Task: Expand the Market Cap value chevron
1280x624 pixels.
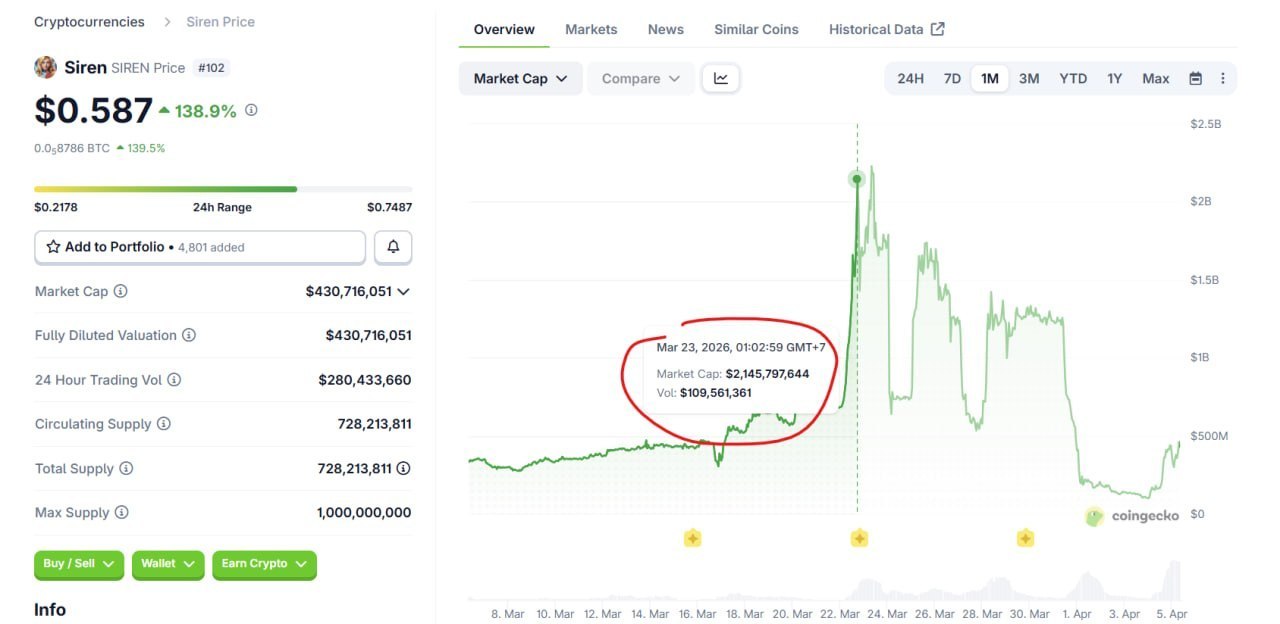Action: [x=404, y=291]
